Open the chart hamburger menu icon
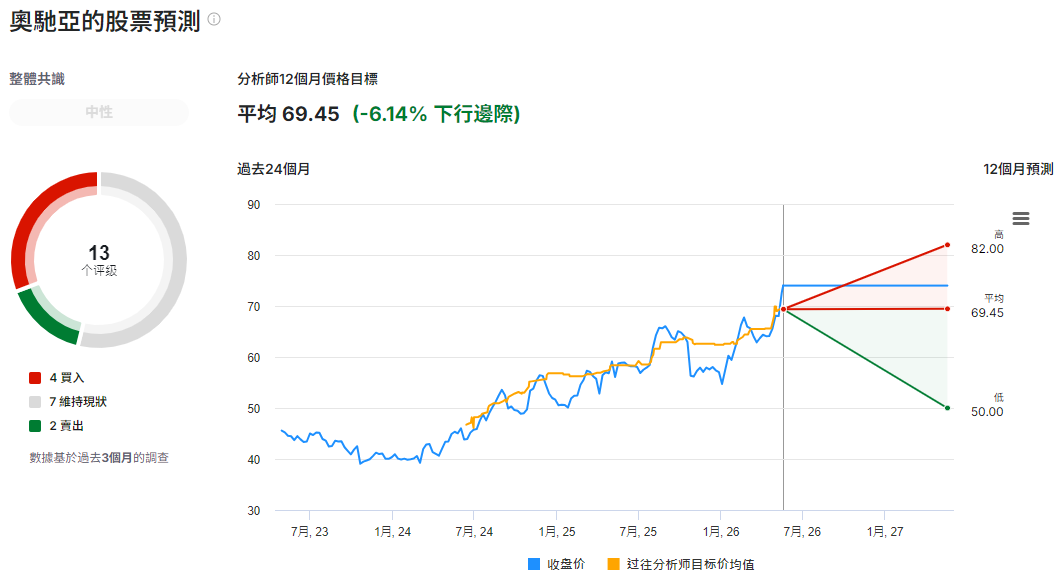1059x575 pixels. (x=1021, y=218)
